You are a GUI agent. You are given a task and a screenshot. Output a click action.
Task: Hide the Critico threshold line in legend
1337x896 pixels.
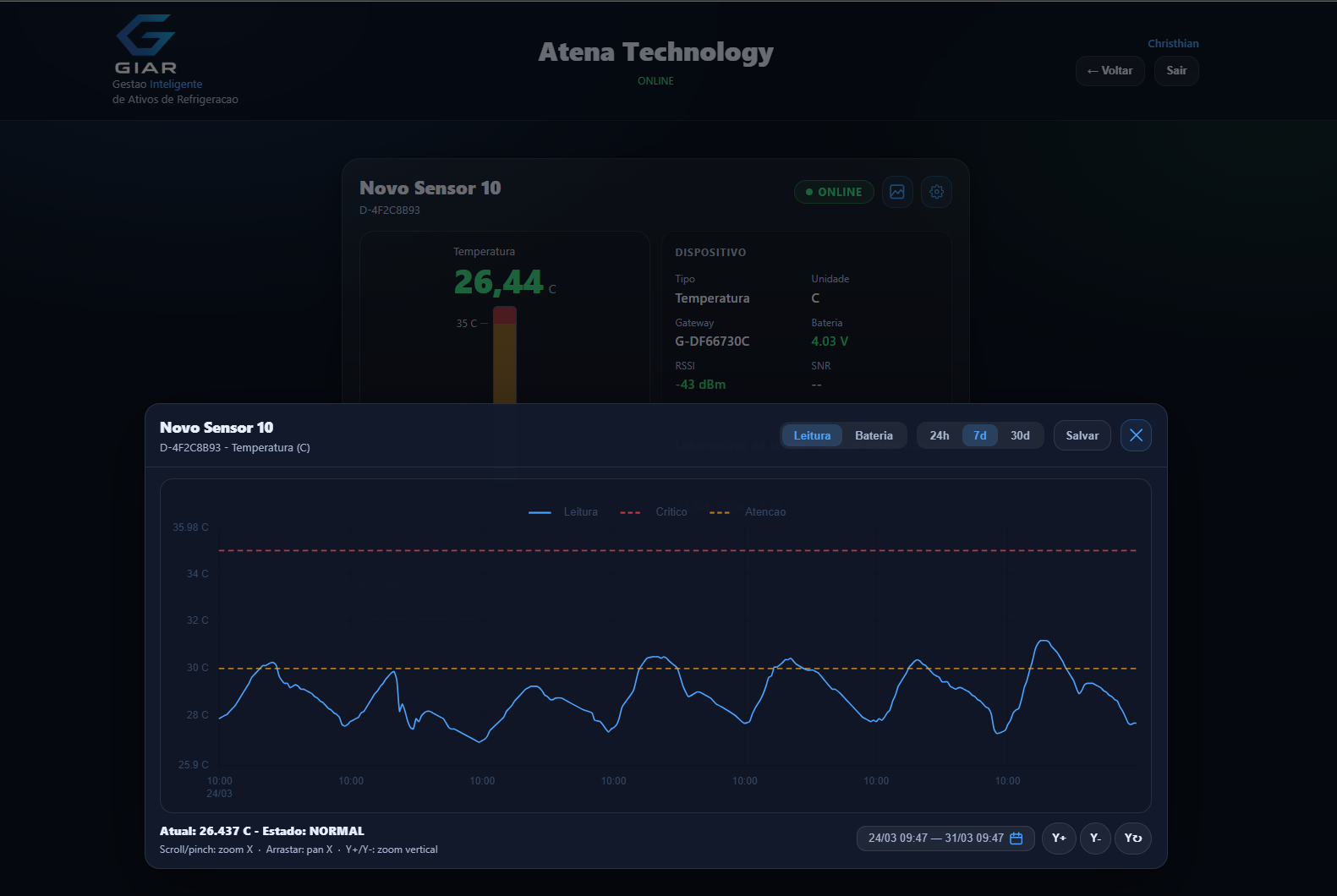point(654,512)
